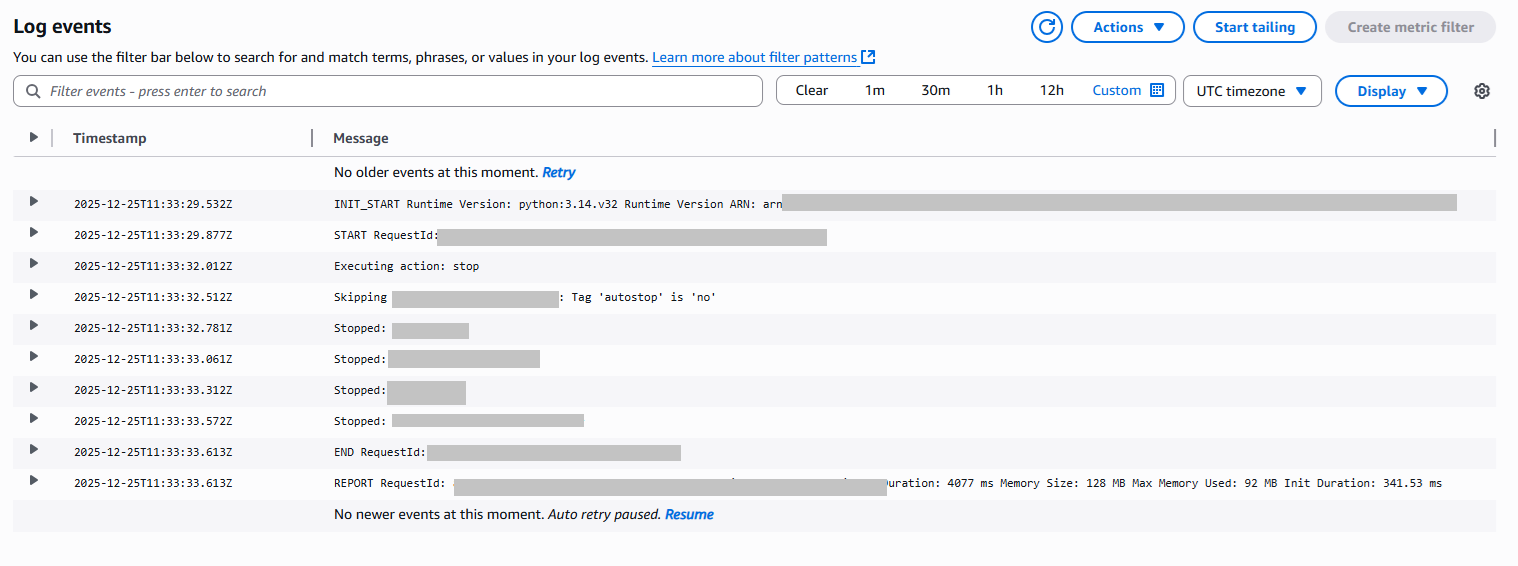Refresh the log events list

point(1047,27)
